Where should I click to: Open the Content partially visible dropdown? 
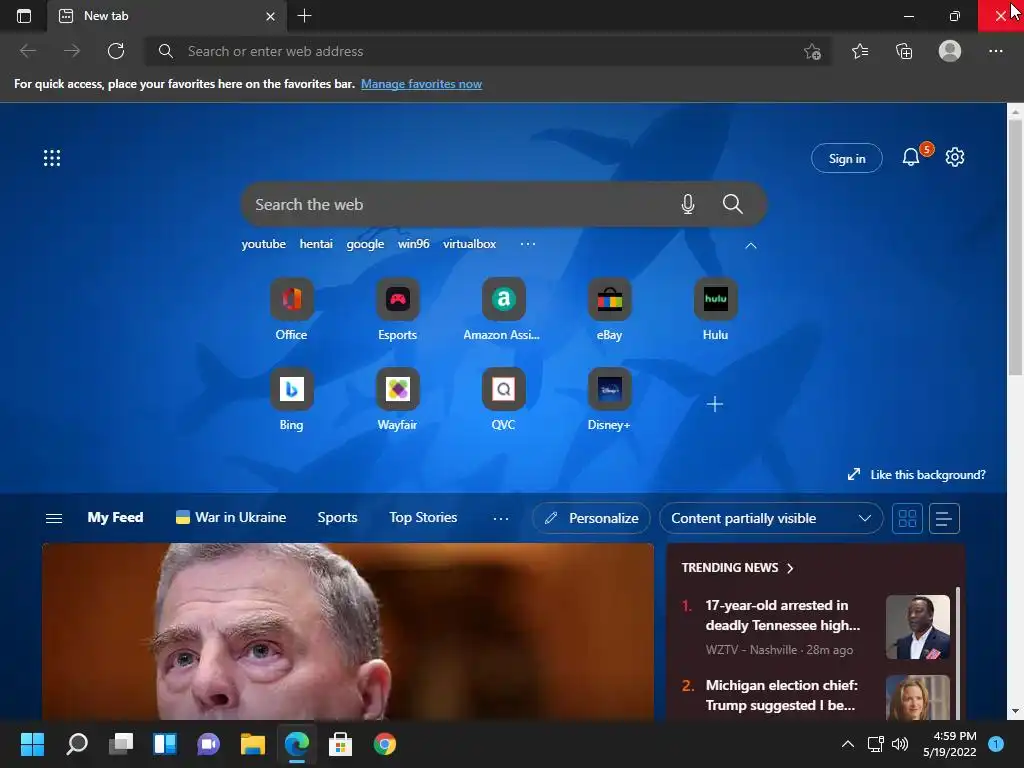pyautogui.click(x=771, y=519)
